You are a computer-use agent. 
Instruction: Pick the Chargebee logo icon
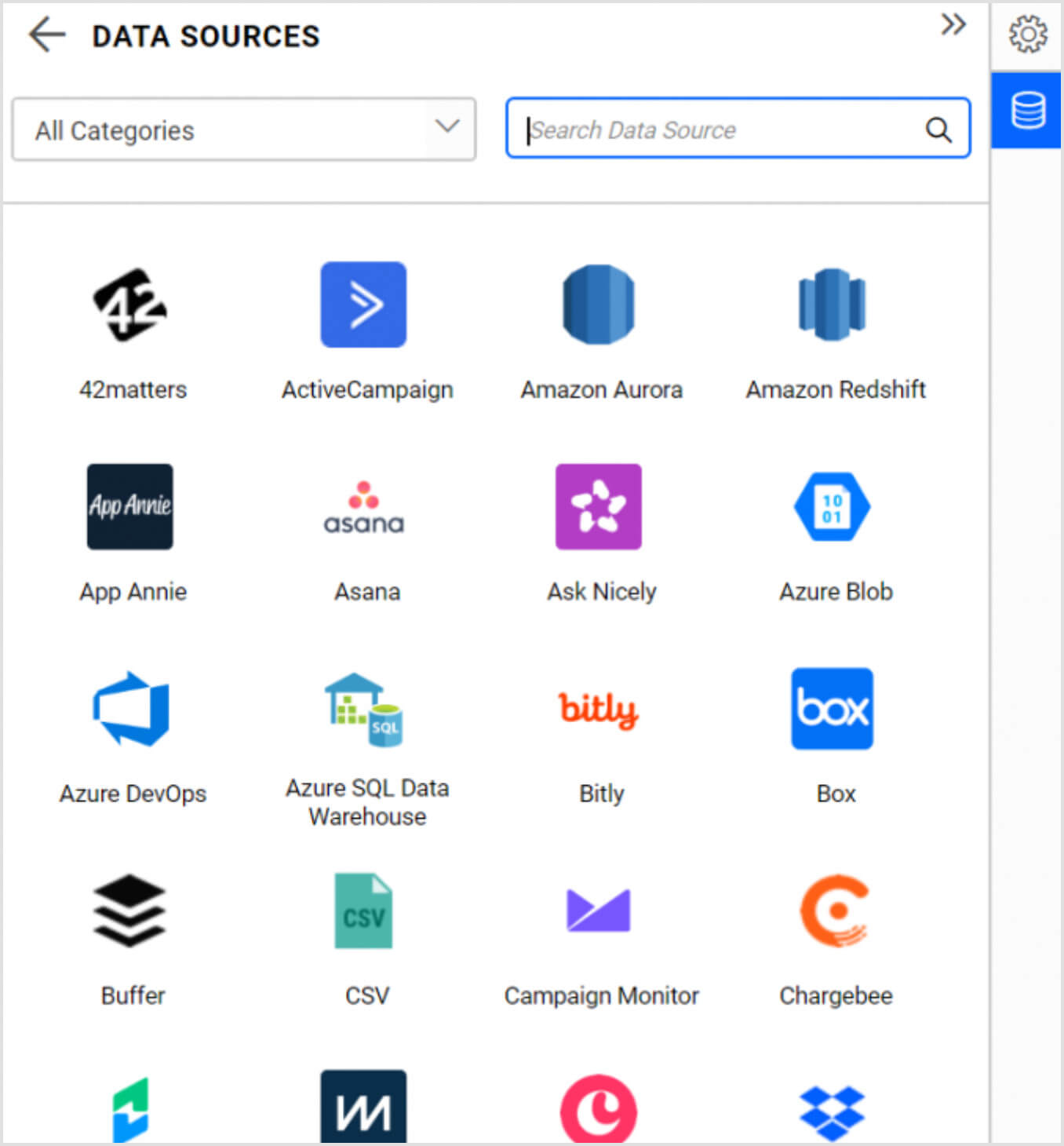[x=835, y=911]
